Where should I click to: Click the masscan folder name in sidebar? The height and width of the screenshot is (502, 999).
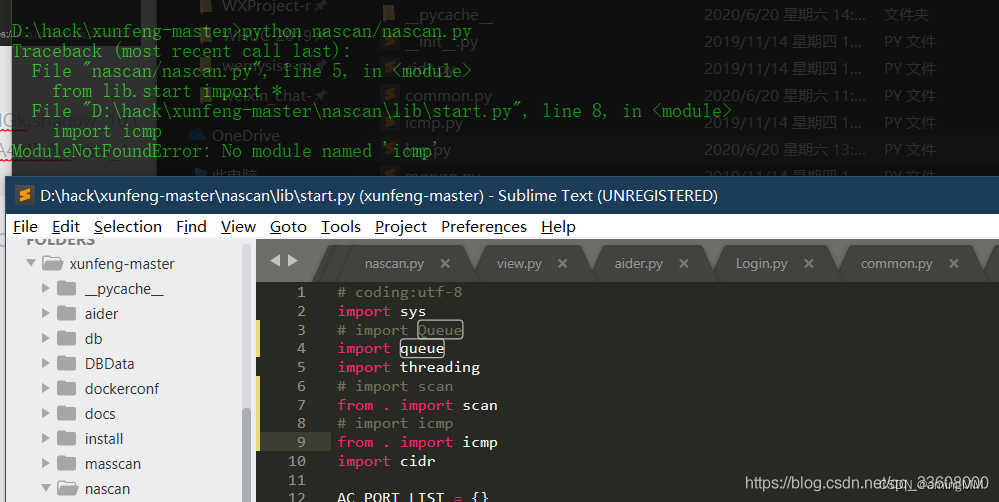113,464
